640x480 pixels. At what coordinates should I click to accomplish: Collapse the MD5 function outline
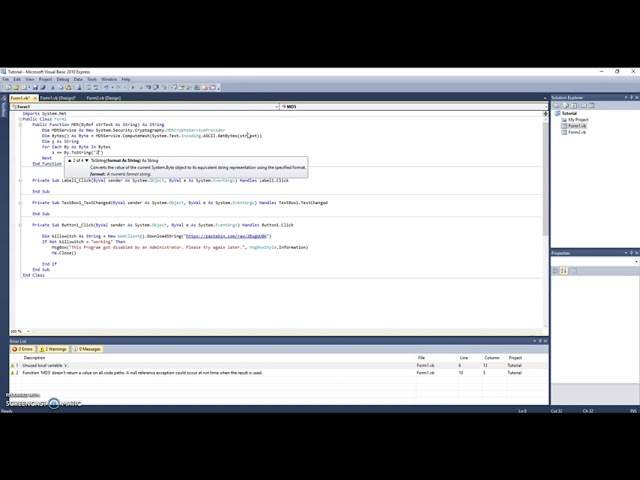tap(20, 124)
